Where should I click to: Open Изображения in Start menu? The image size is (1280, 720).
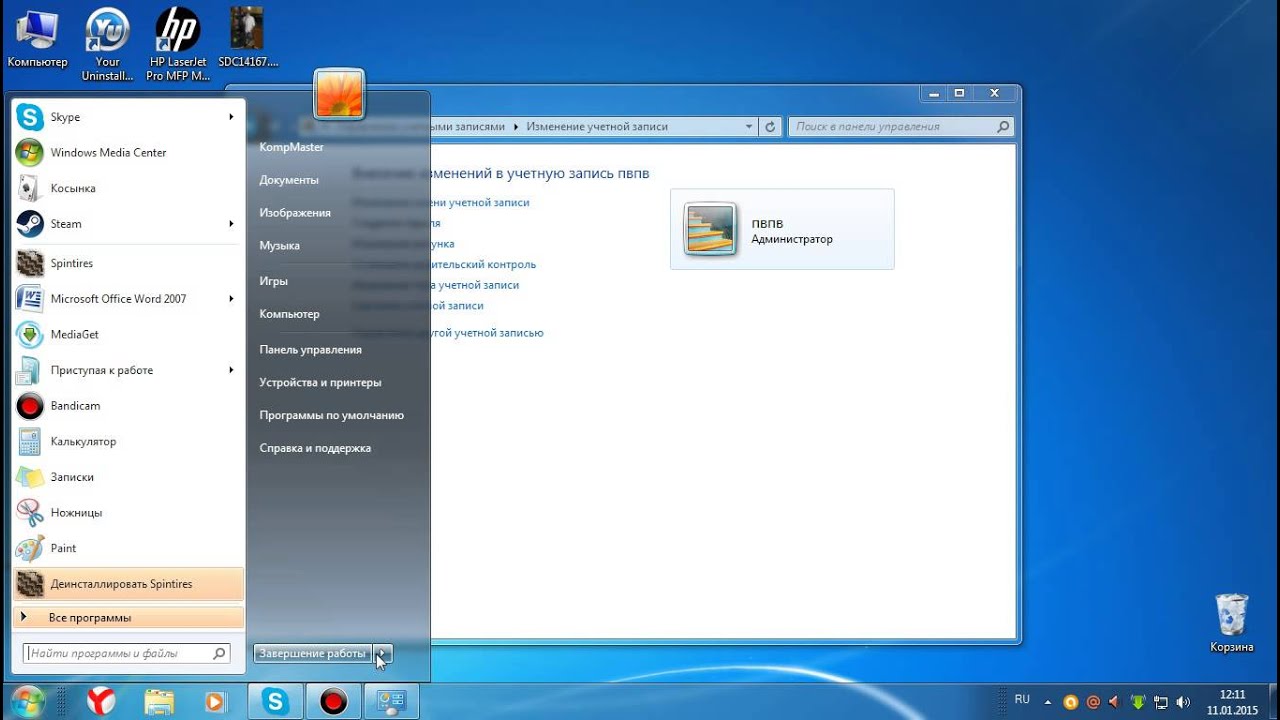295,213
